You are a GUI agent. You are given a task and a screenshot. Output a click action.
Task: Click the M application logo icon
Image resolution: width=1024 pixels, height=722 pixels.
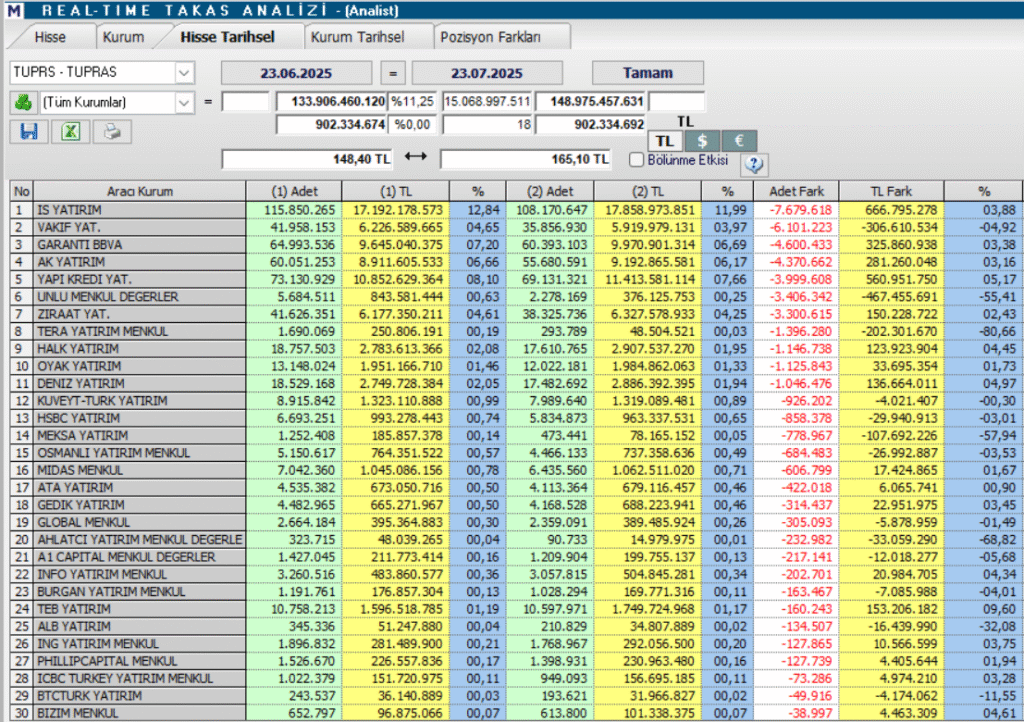14,10
